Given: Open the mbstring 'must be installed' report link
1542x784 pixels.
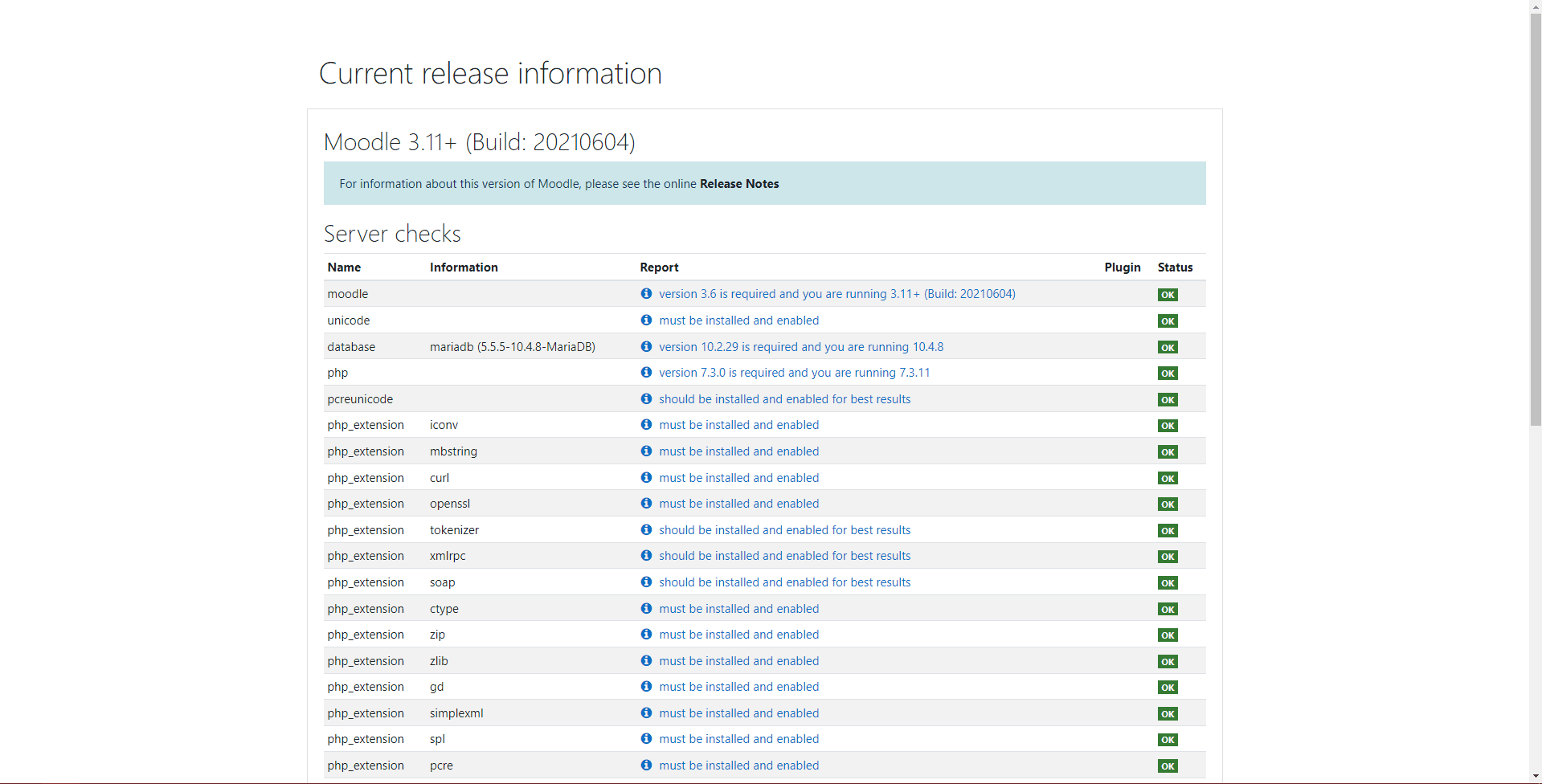Looking at the screenshot, I should [x=739, y=451].
